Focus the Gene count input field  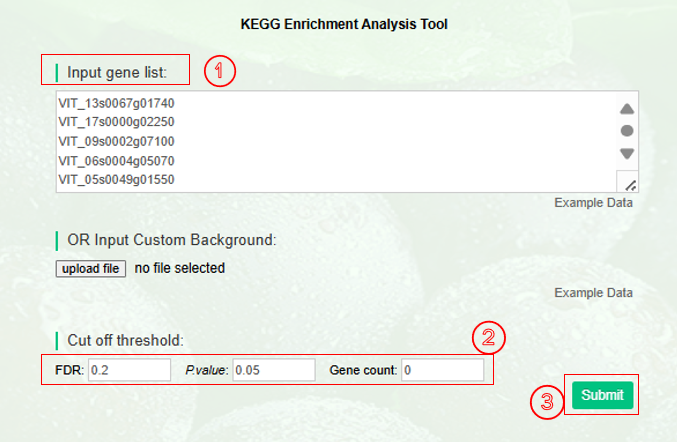(442, 370)
